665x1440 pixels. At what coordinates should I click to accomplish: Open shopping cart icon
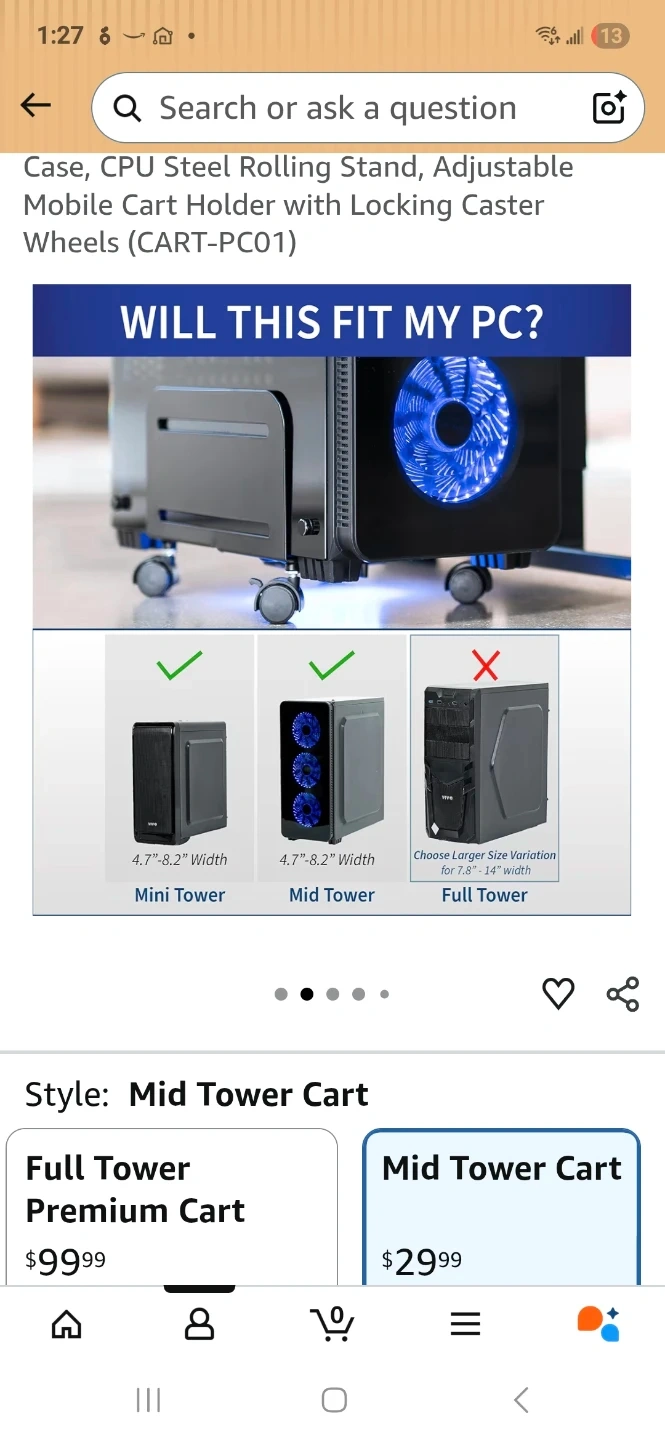pos(333,1323)
